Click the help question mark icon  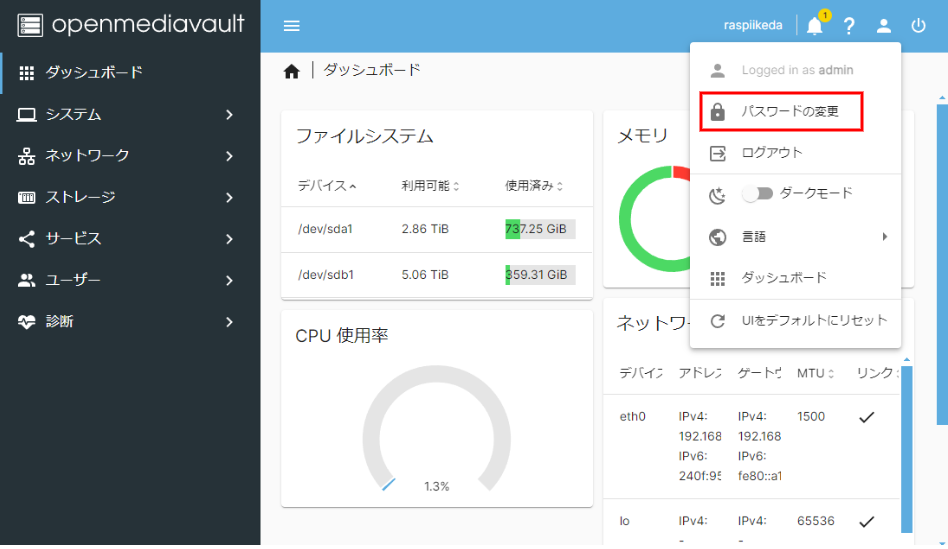(x=849, y=26)
